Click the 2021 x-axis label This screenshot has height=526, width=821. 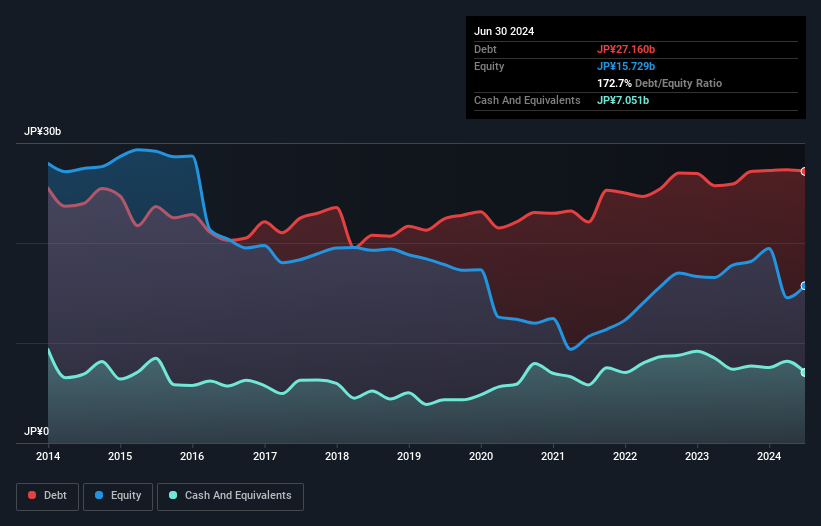(553, 456)
